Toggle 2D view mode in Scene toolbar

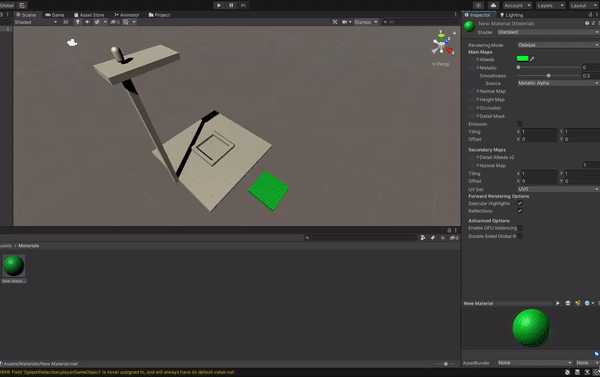[x=65, y=22]
